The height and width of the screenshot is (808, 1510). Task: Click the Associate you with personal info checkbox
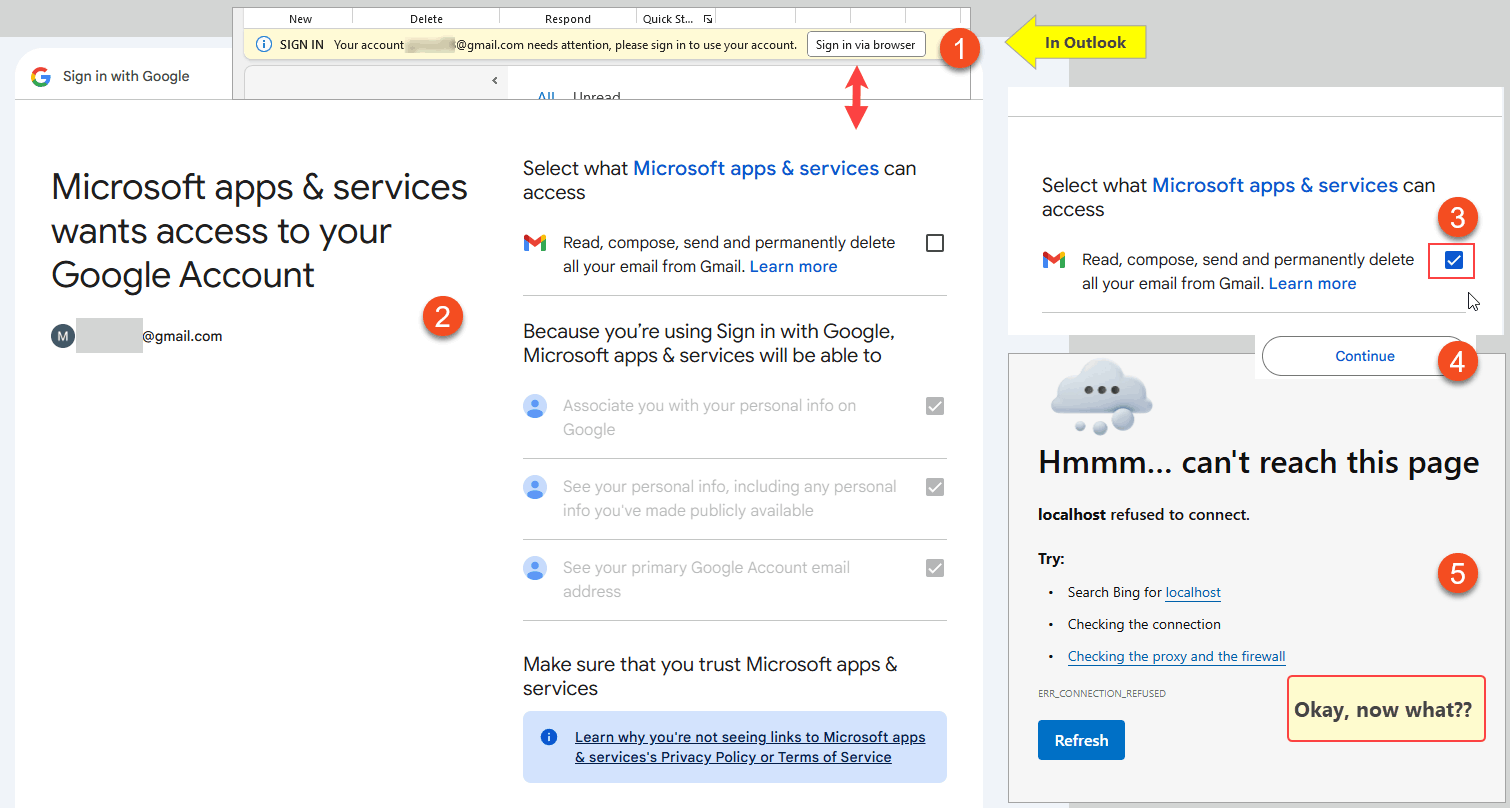[x=935, y=406]
